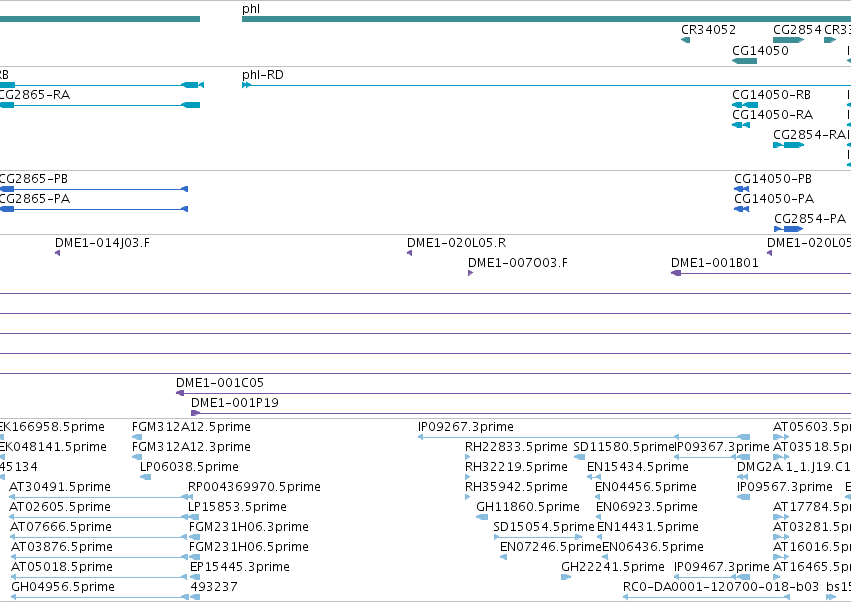
Task: Click the DME1-020L05.R marker triangle
Action: (410, 253)
